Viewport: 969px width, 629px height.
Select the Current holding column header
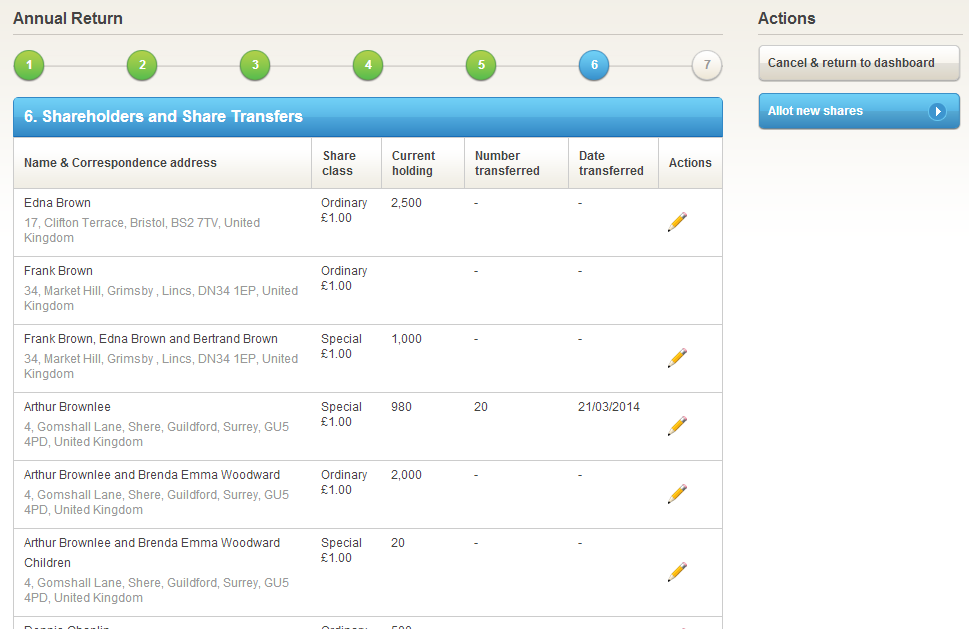pos(413,163)
